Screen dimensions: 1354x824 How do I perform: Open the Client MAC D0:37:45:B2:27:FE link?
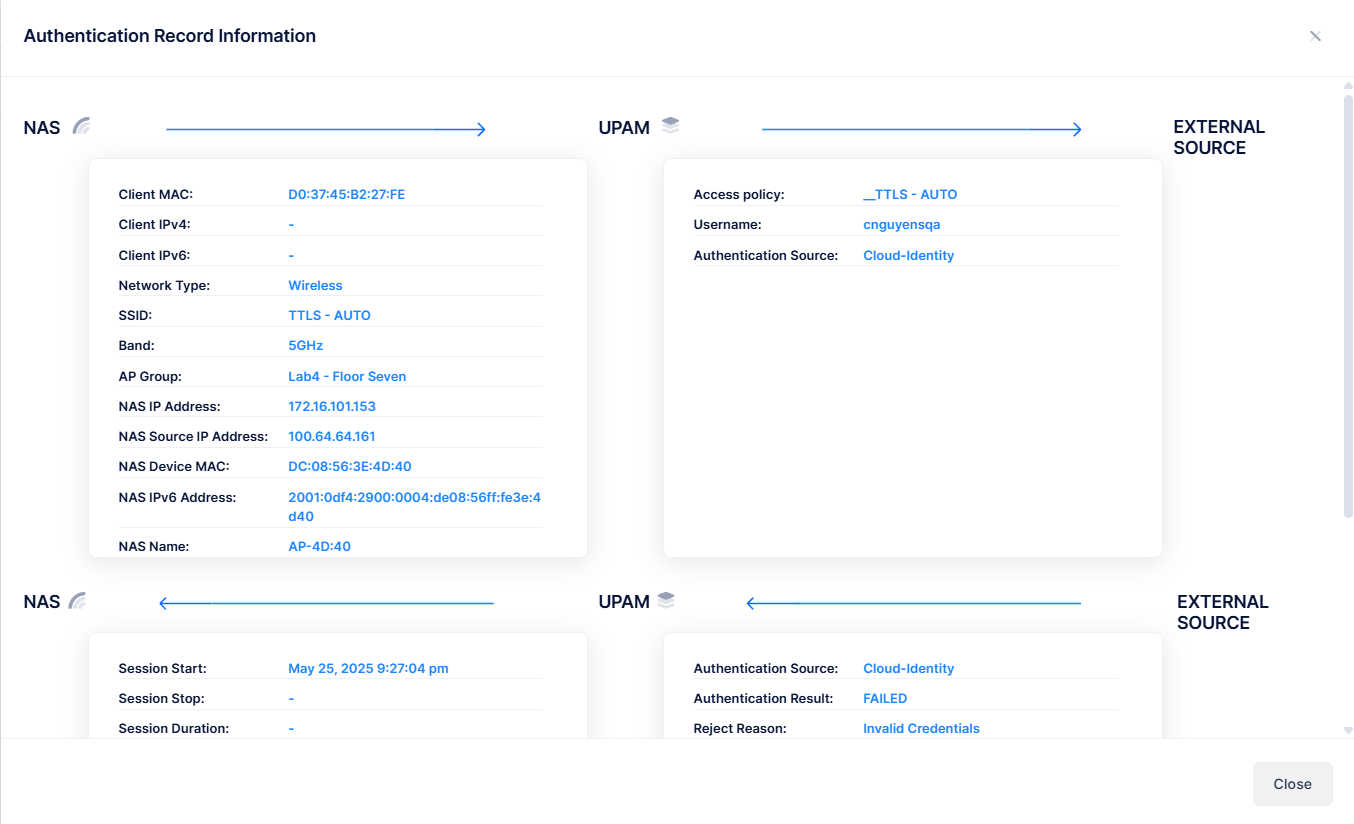point(346,193)
